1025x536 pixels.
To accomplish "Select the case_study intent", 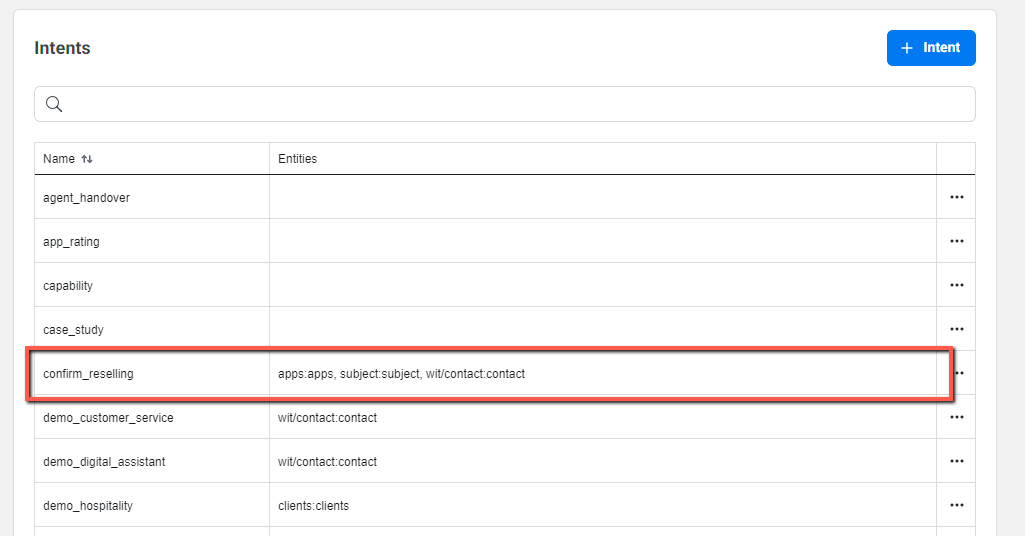I will 73,329.
